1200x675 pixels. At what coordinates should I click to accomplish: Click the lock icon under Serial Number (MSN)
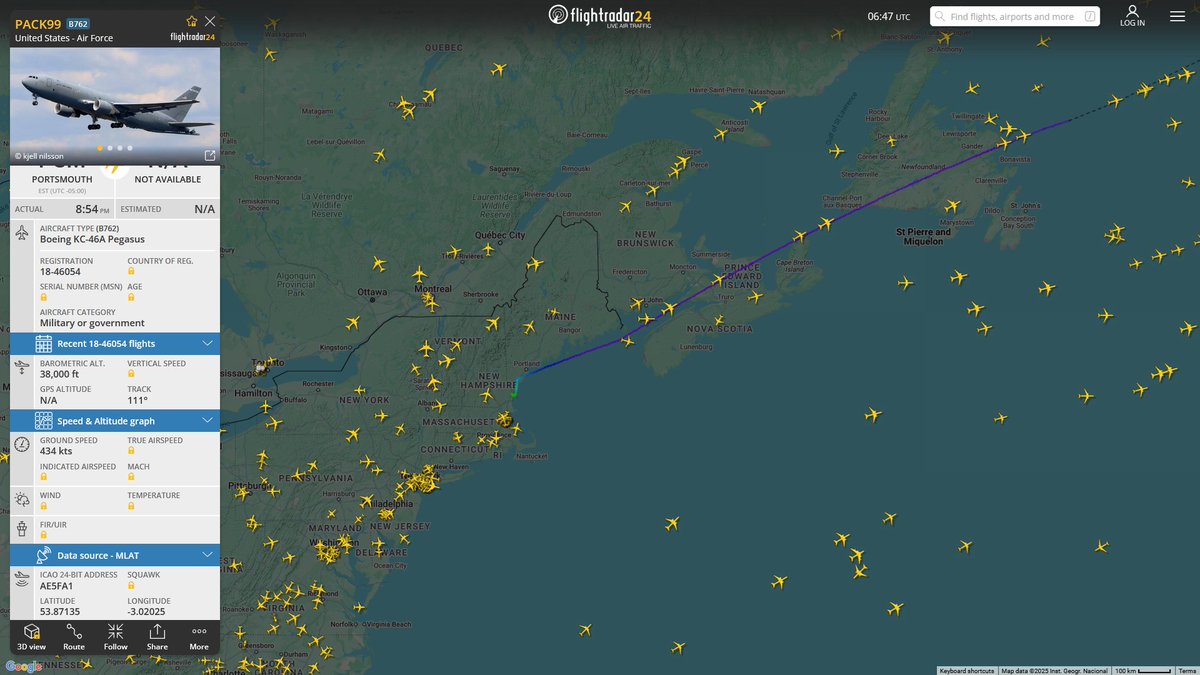(44, 297)
